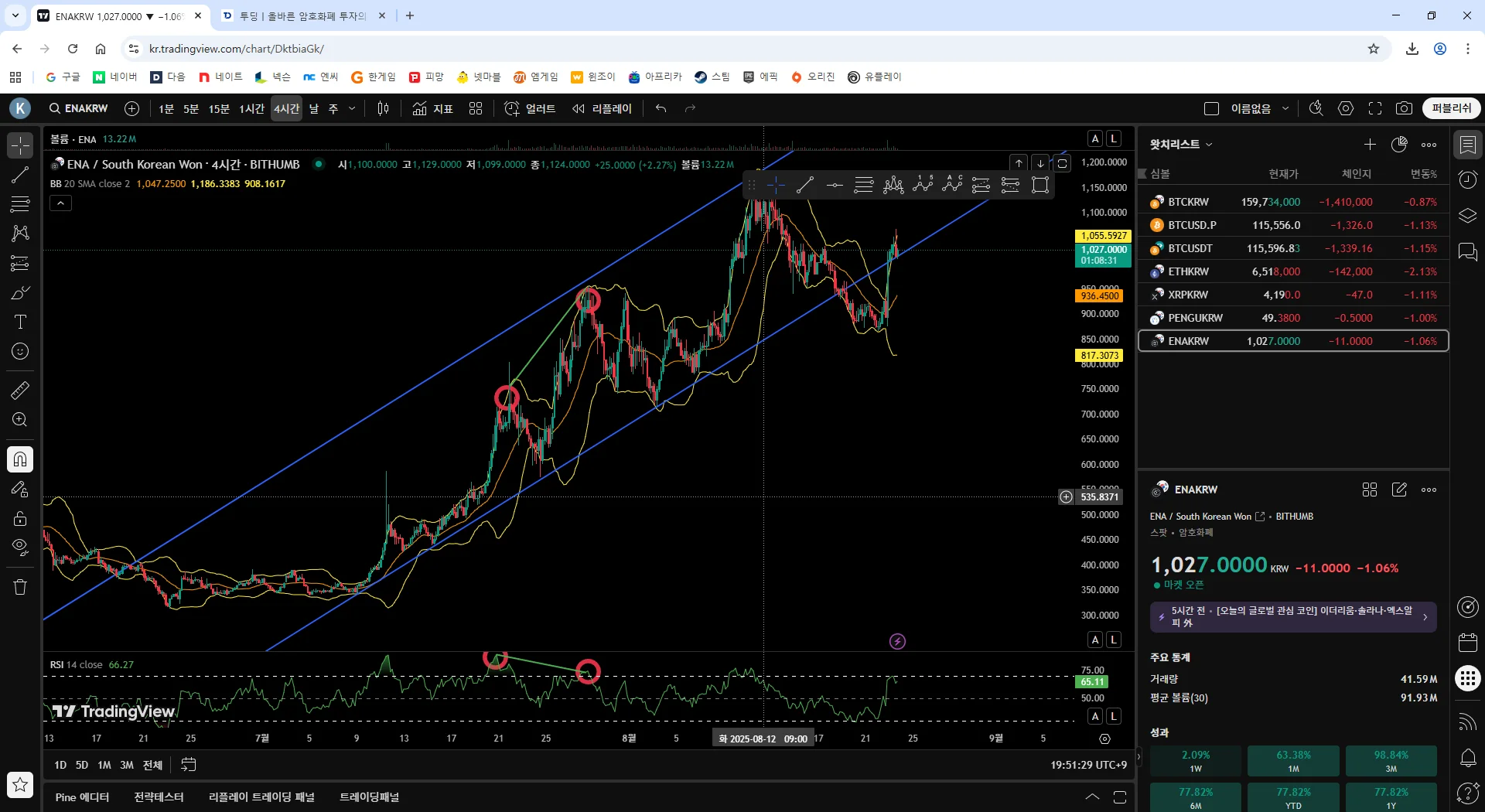Activate the ruler measure tool
Viewport: 1485px width, 812px height.
pos(20,390)
